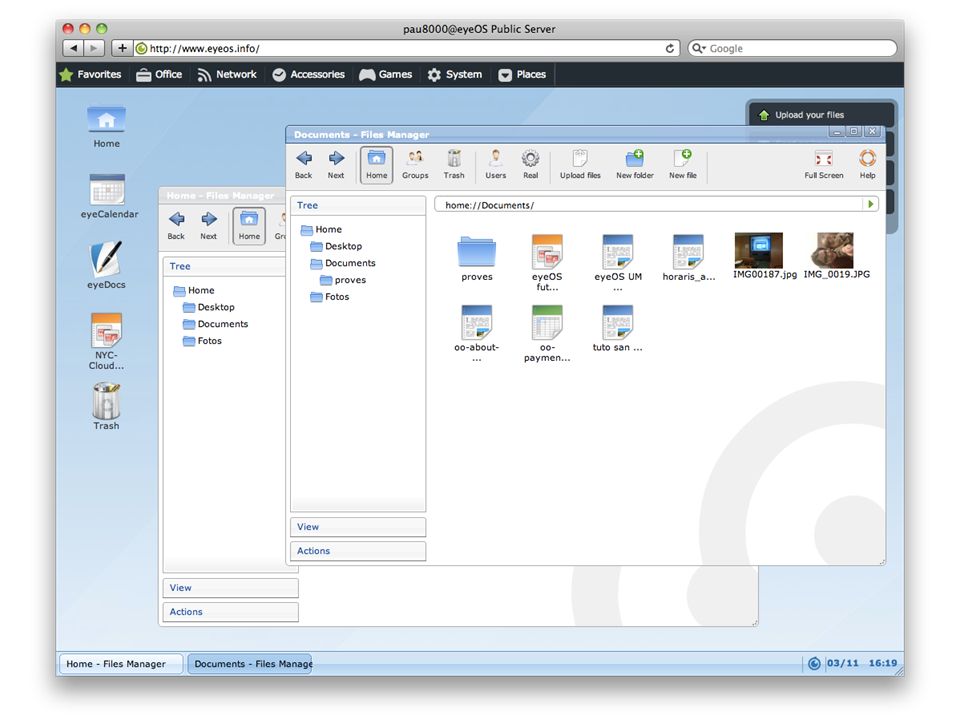Create a New folder from toolbar
Image resolution: width=960 pixels, height=720 pixels.
[635, 164]
